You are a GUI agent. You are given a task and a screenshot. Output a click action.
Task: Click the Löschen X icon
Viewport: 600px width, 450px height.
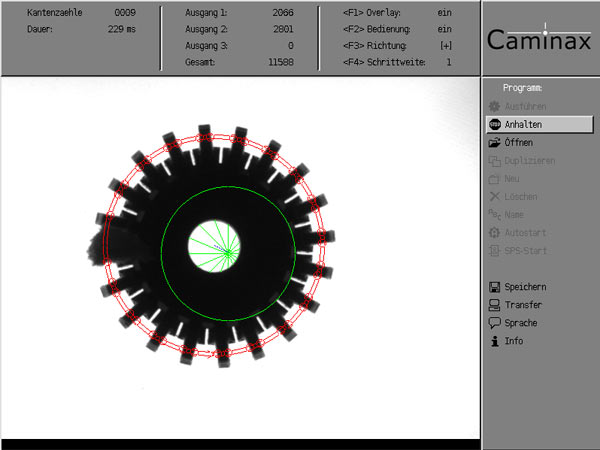point(494,197)
